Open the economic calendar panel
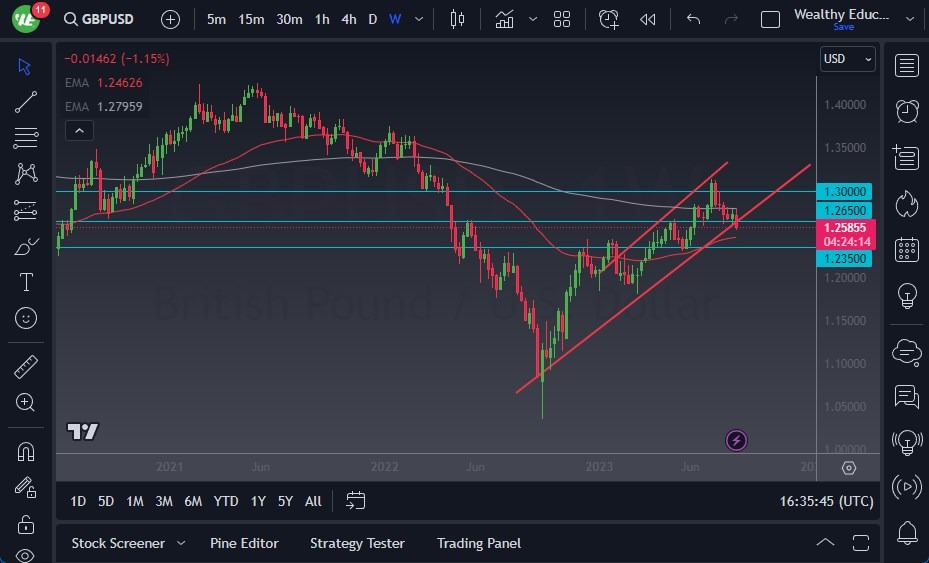This screenshot has width=929, height=563. pyautogui.click(x=907, y=249)
